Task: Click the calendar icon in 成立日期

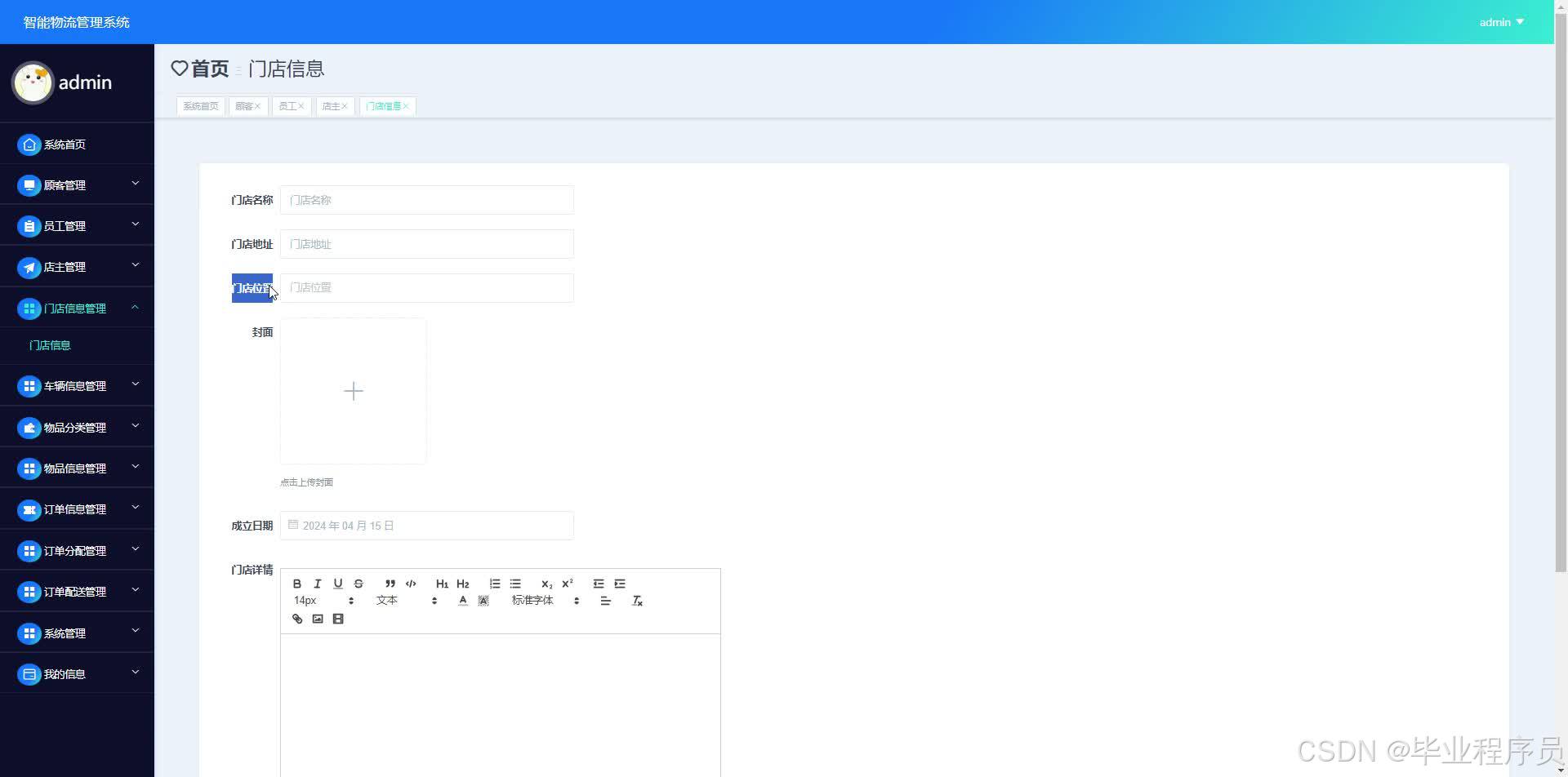Action: (x=293, y=525)
